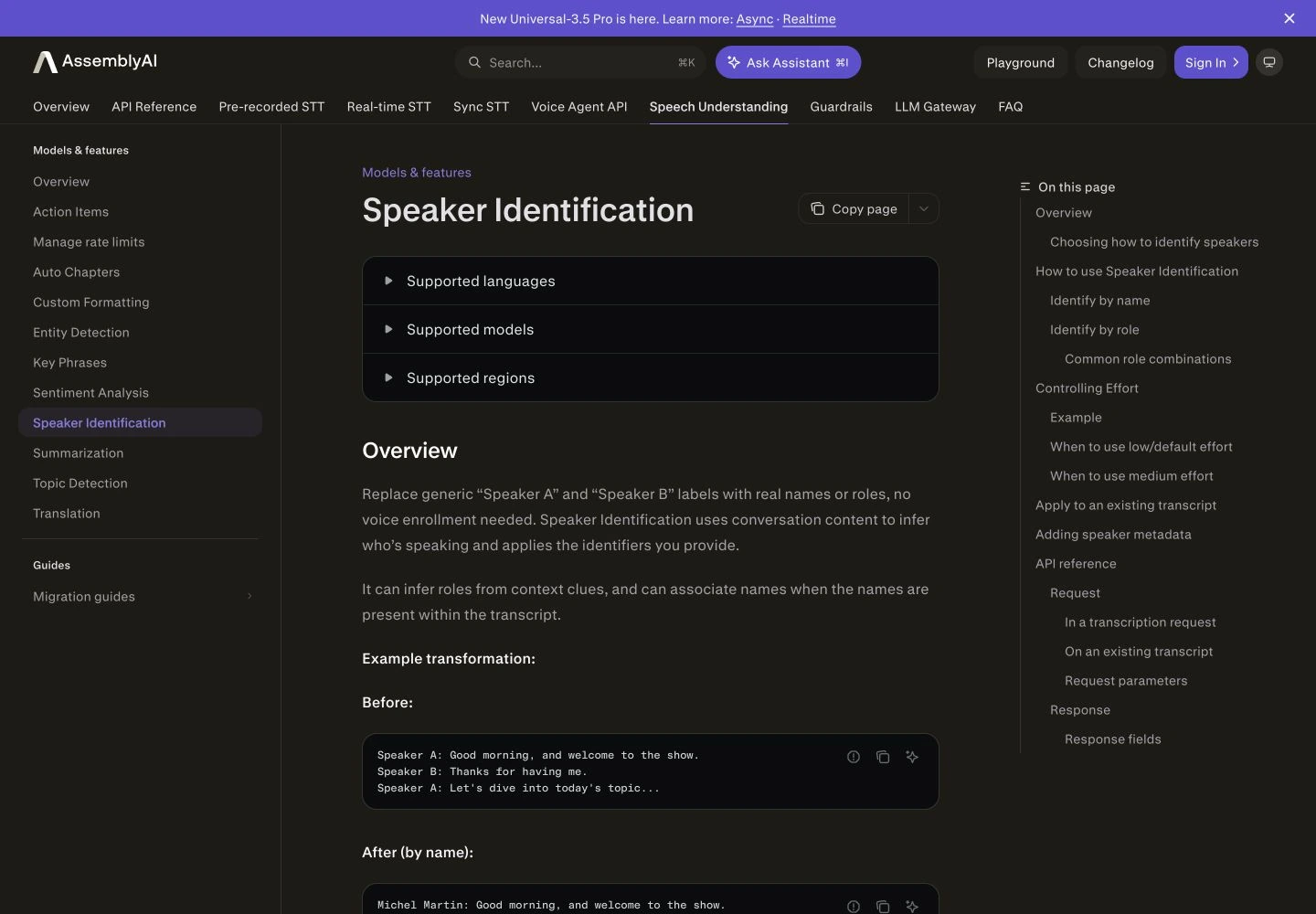Click the copy icon in Copy page button
The width and height of the screenshot is (1316, 914).
point(817,208)
